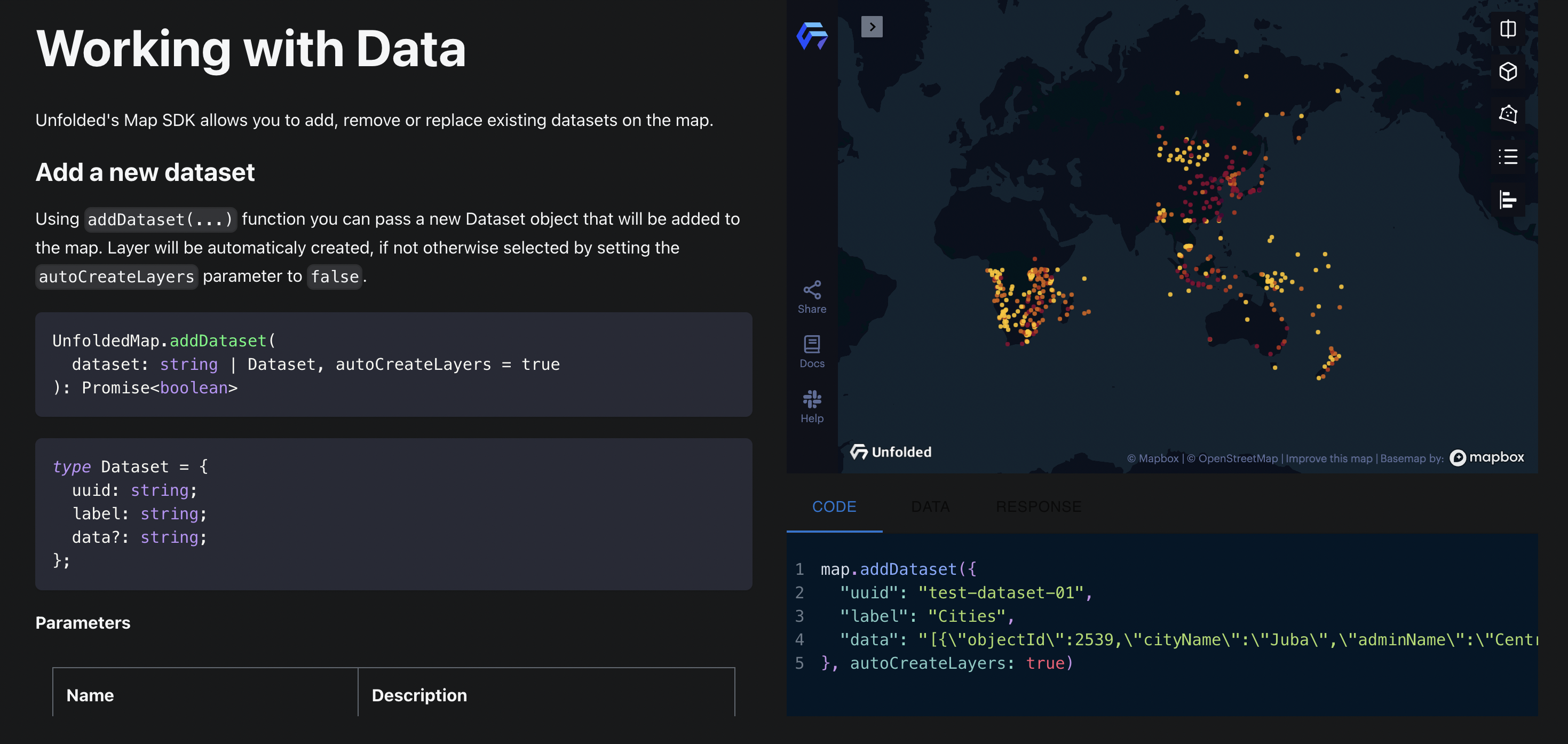1568x744 pixels.
Task: Click the Working with Data heading
Action: coord(251,49)
